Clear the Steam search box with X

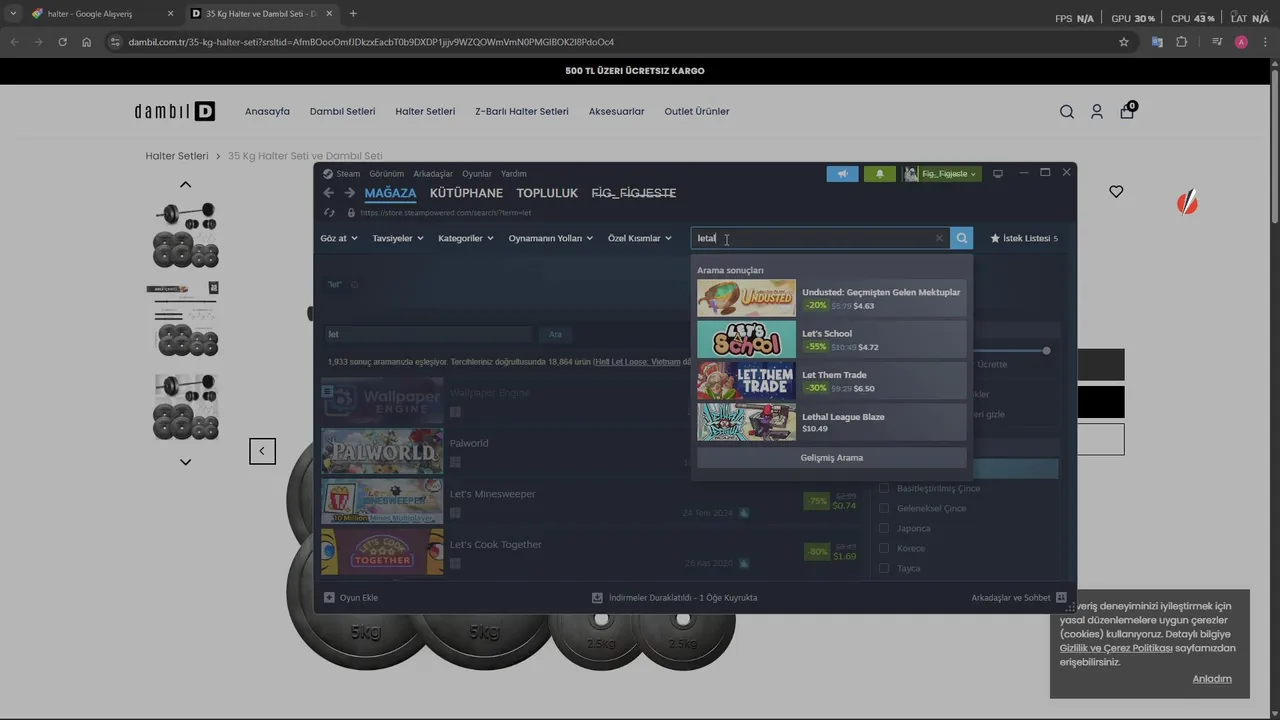938,238
